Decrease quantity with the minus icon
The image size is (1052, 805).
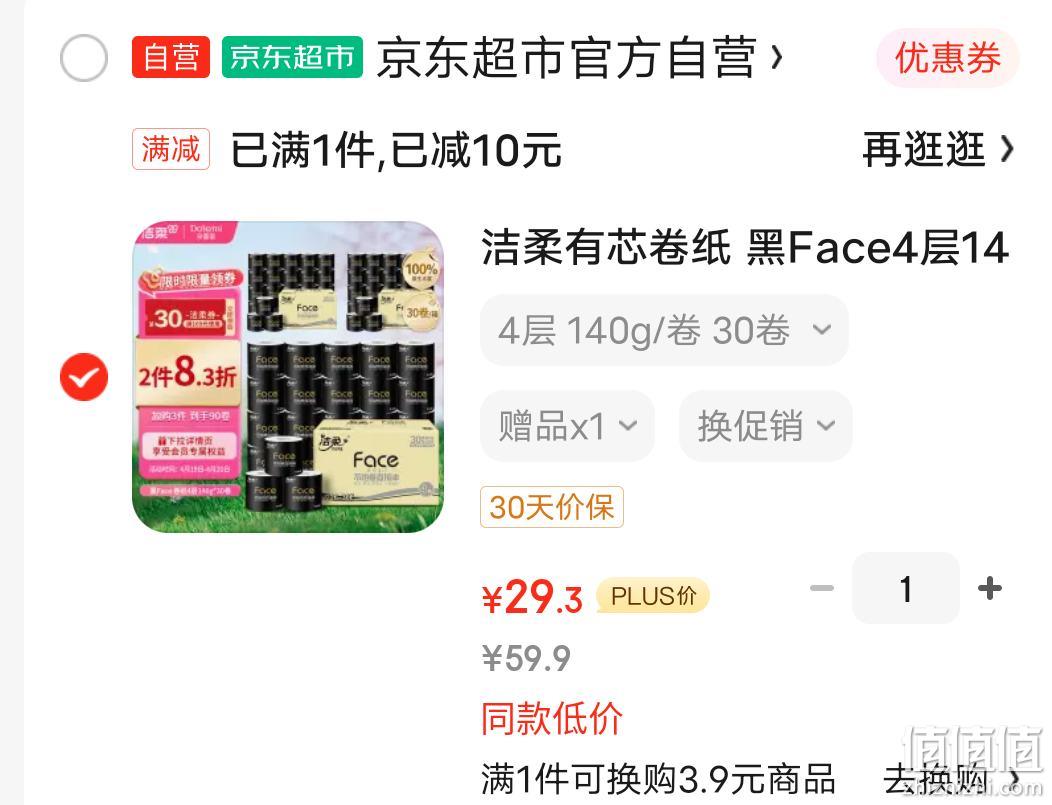pyautogui.click(x=821, y=588)
